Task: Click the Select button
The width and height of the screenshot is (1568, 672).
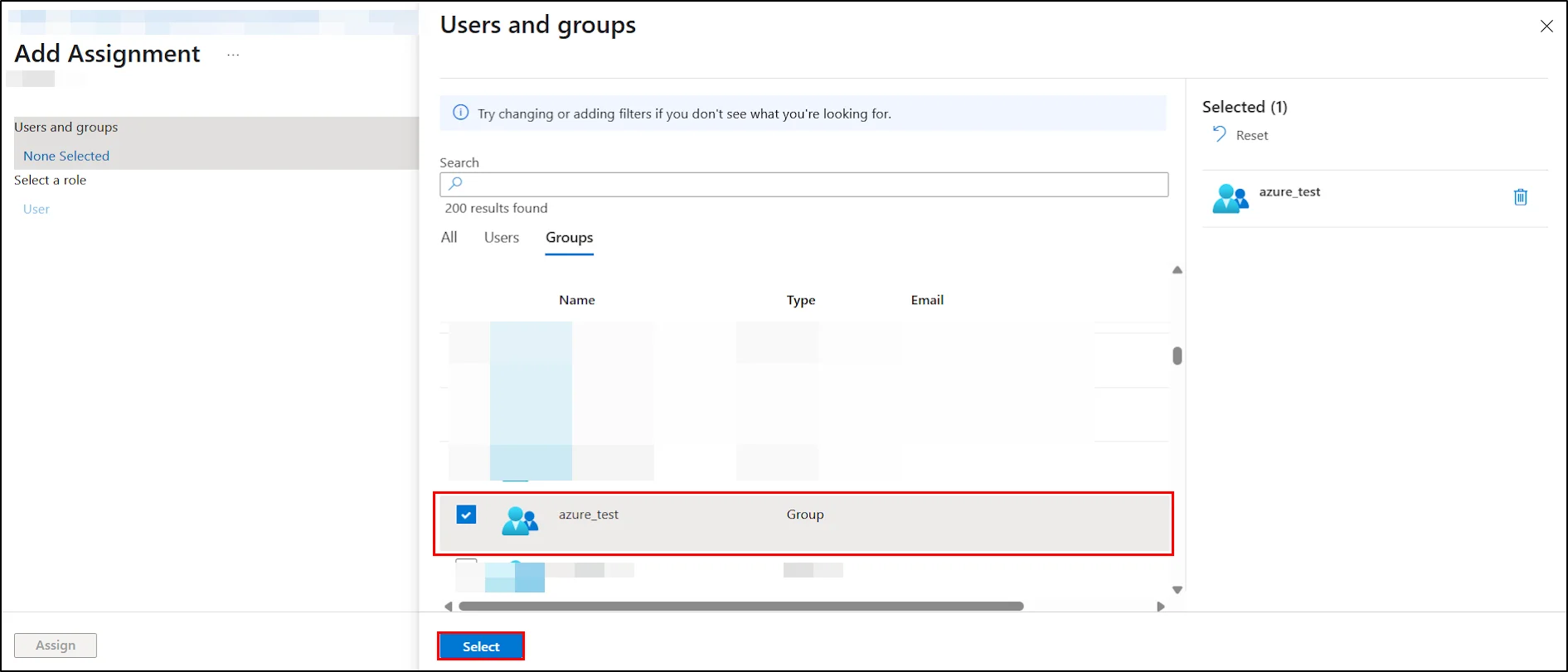Action: (481, 646)
